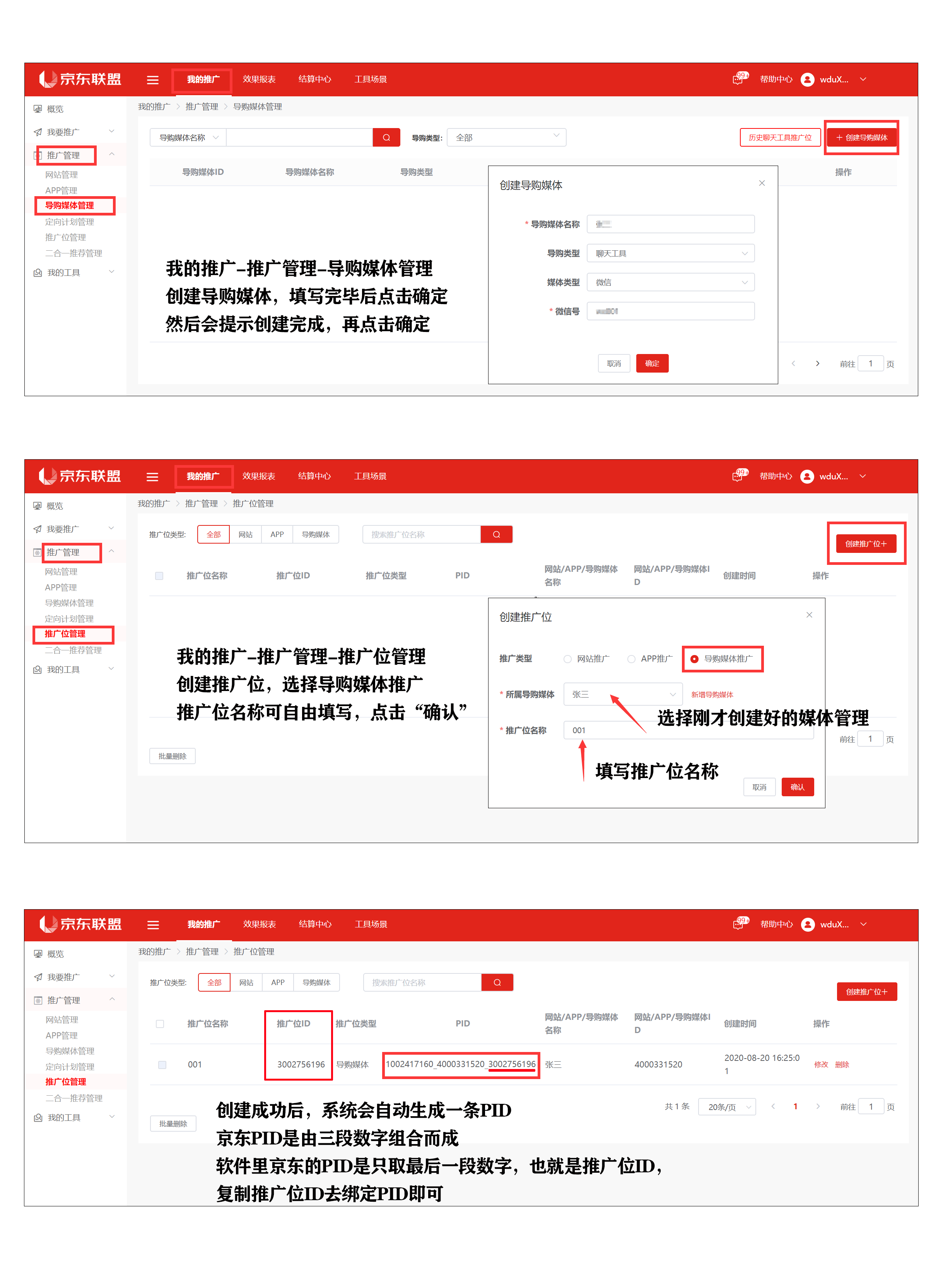Click 99+ message icon in row 001 screenshot
Viewport: 943px width, 1288px height.
741,923
